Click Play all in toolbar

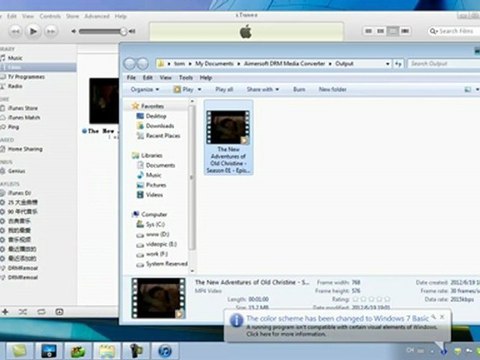coord(224,89)
